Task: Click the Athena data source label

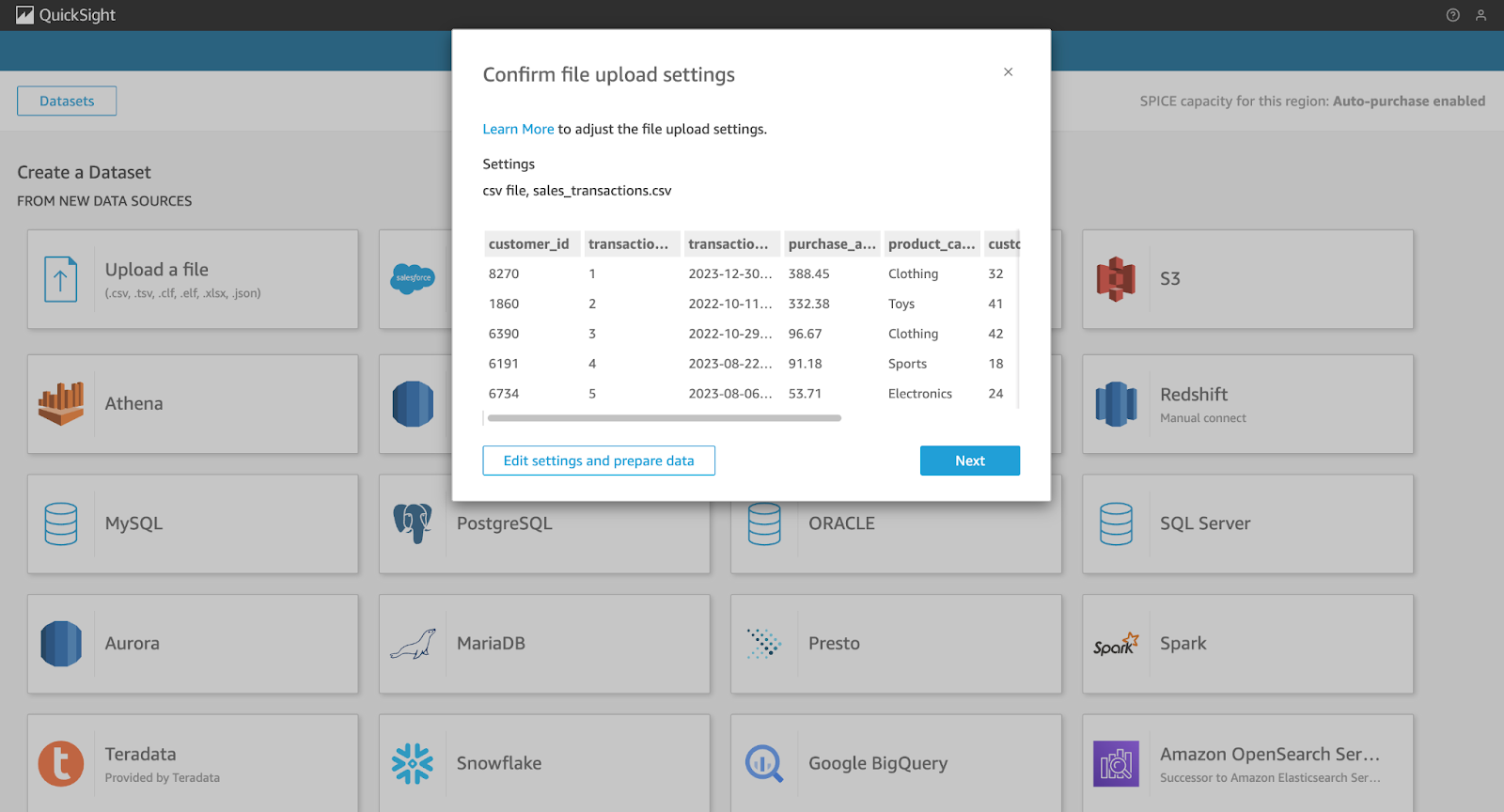Action: (133, 404)
